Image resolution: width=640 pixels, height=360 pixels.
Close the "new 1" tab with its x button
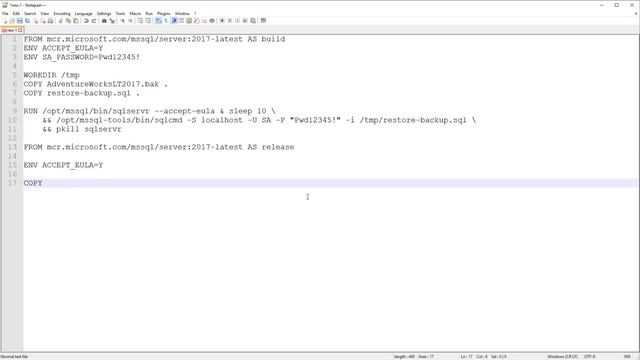[20, 30]
